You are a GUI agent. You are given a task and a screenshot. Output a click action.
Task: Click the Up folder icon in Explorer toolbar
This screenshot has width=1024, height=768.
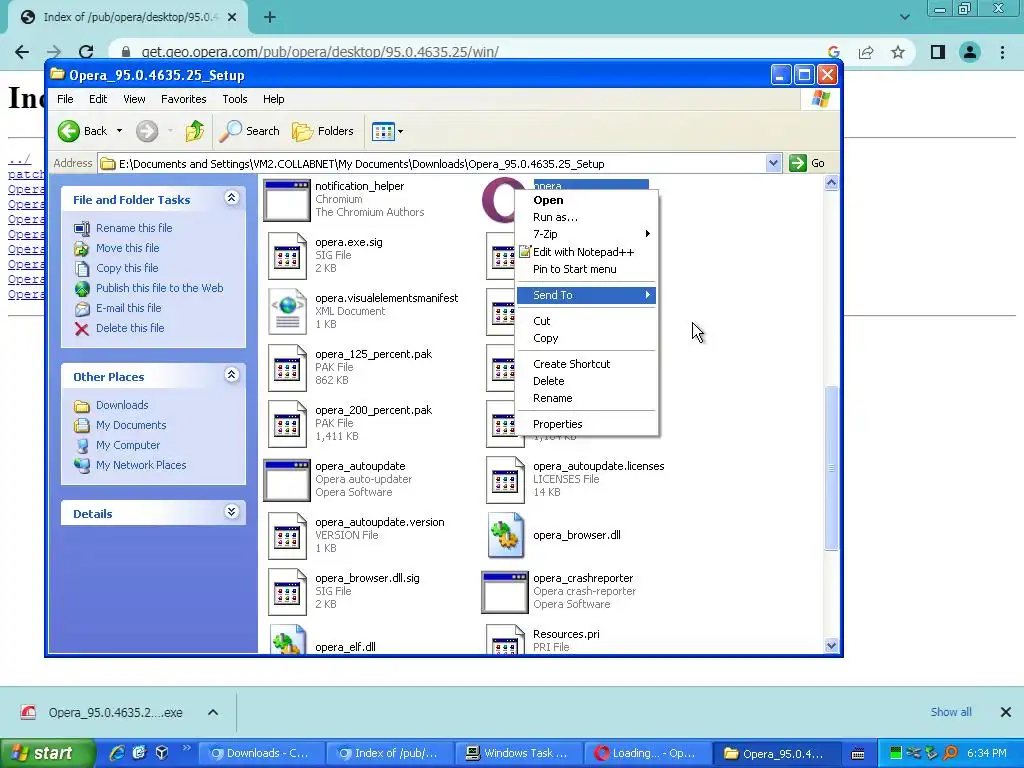[x=194, y=131]
